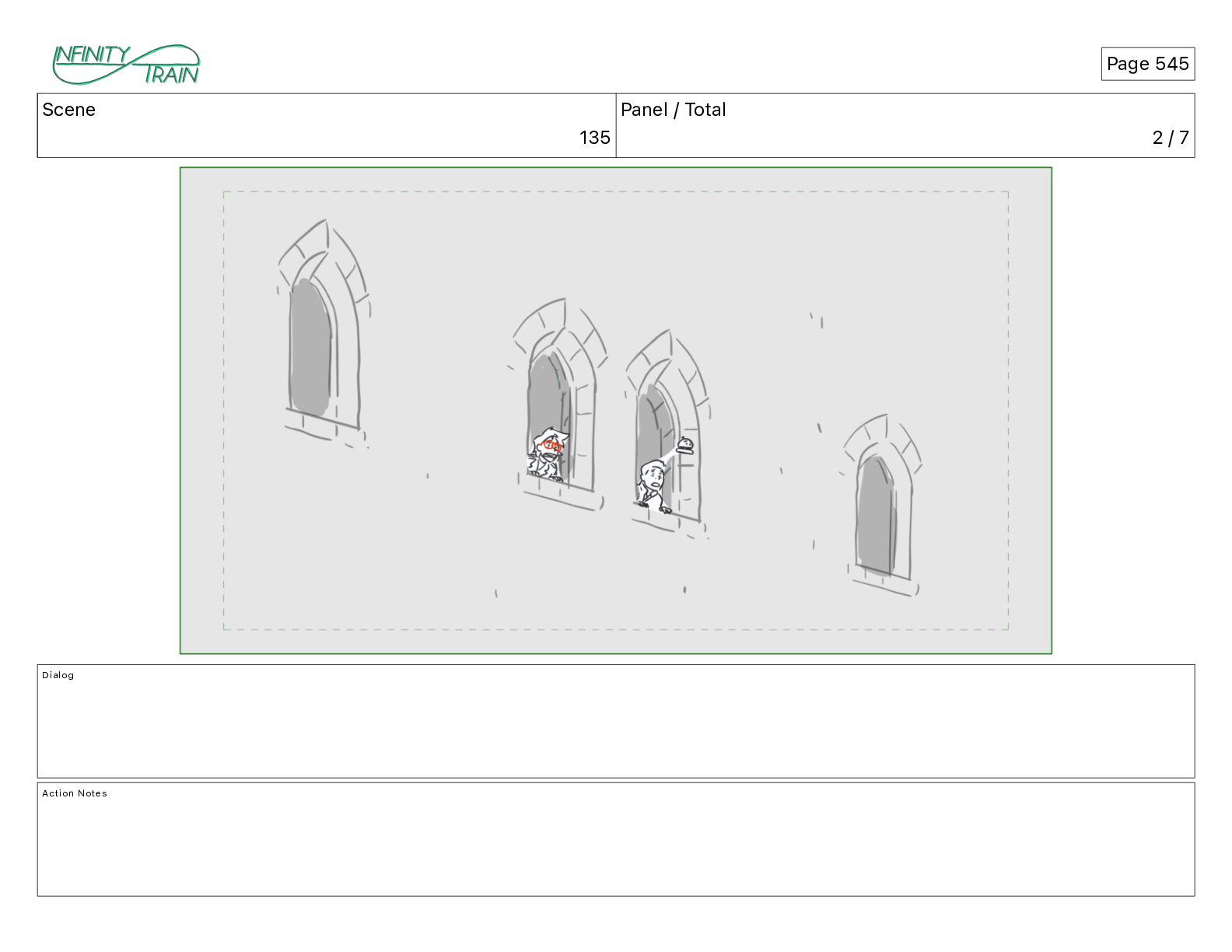This screenshot has height=952, width=1232.
Task: Click the Action Notes label
Action: [x=75, y=793]
